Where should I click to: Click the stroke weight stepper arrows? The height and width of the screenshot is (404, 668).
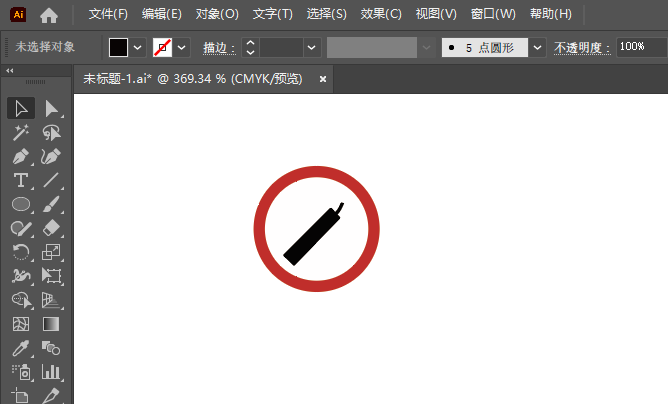click(x=250, y=47)
